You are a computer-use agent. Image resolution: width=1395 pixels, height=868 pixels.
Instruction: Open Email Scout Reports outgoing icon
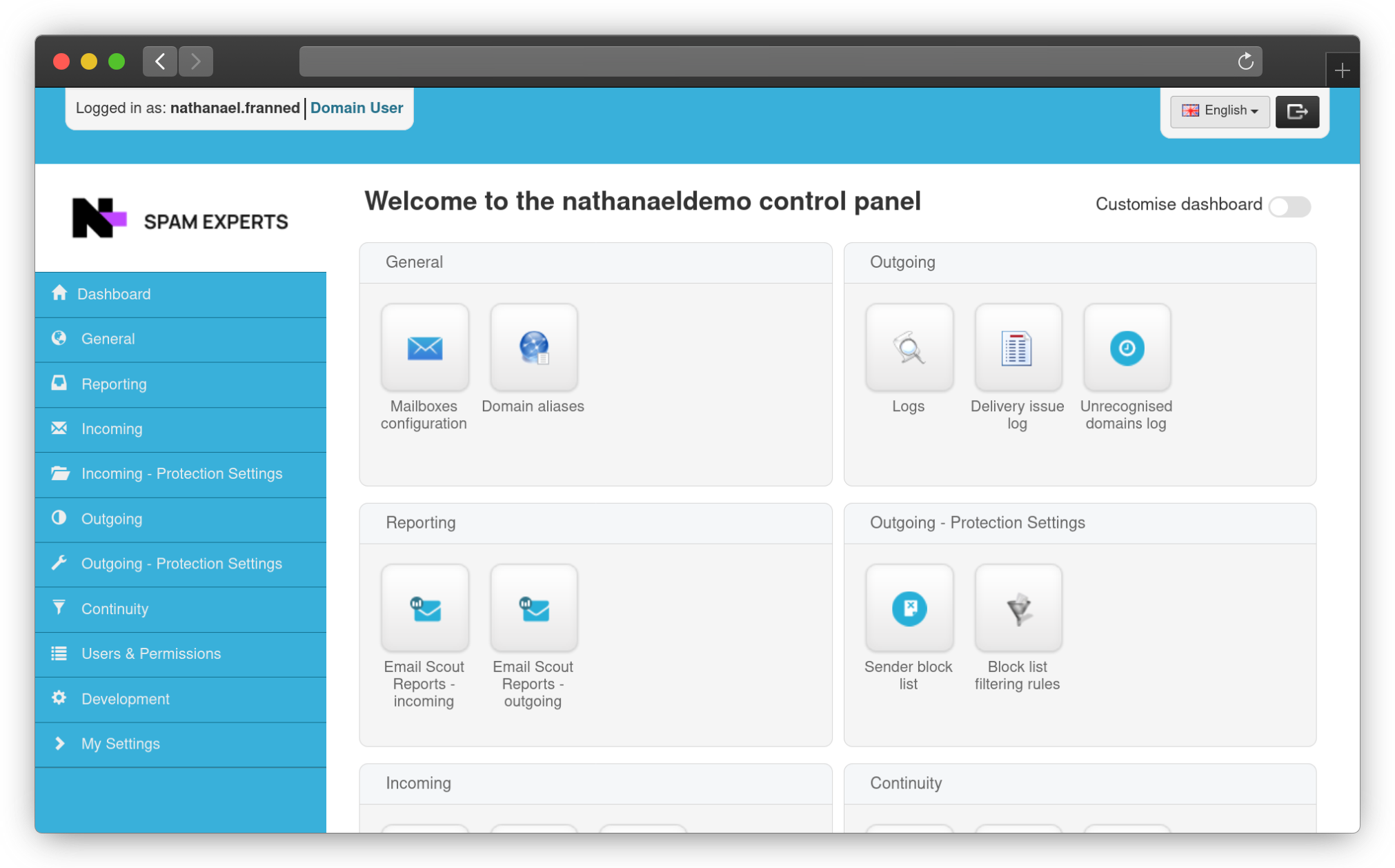coord(533,609)
